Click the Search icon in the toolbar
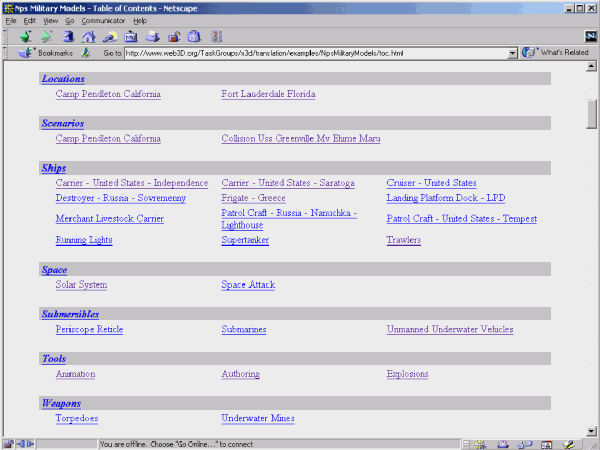600x450 pixels. (x=110, y=36)
